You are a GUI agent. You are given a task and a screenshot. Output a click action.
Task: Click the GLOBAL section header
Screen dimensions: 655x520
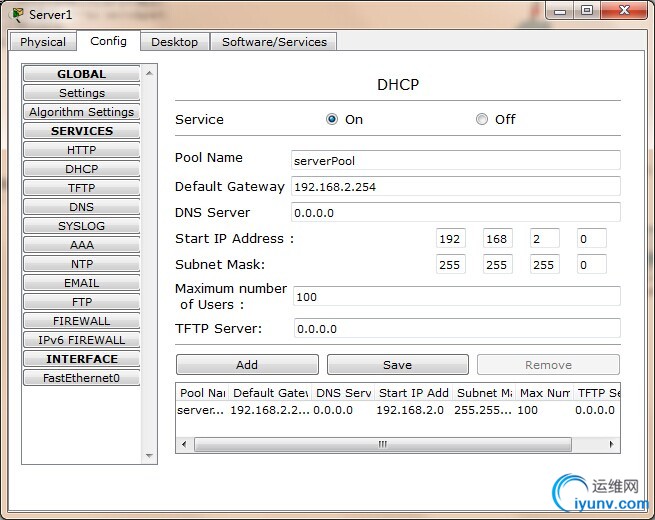[x=81, y=74]
